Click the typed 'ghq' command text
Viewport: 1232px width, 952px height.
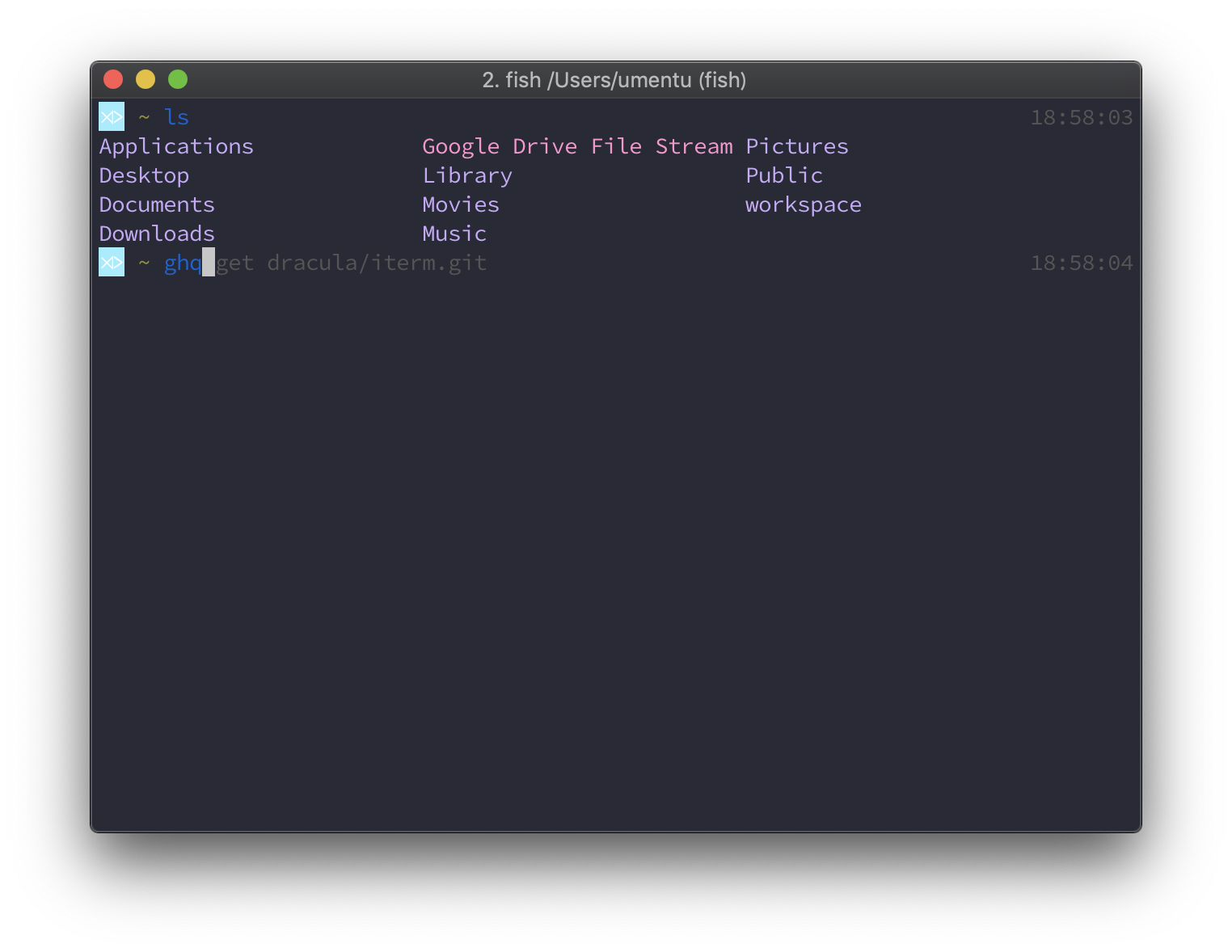pos(183,263)
